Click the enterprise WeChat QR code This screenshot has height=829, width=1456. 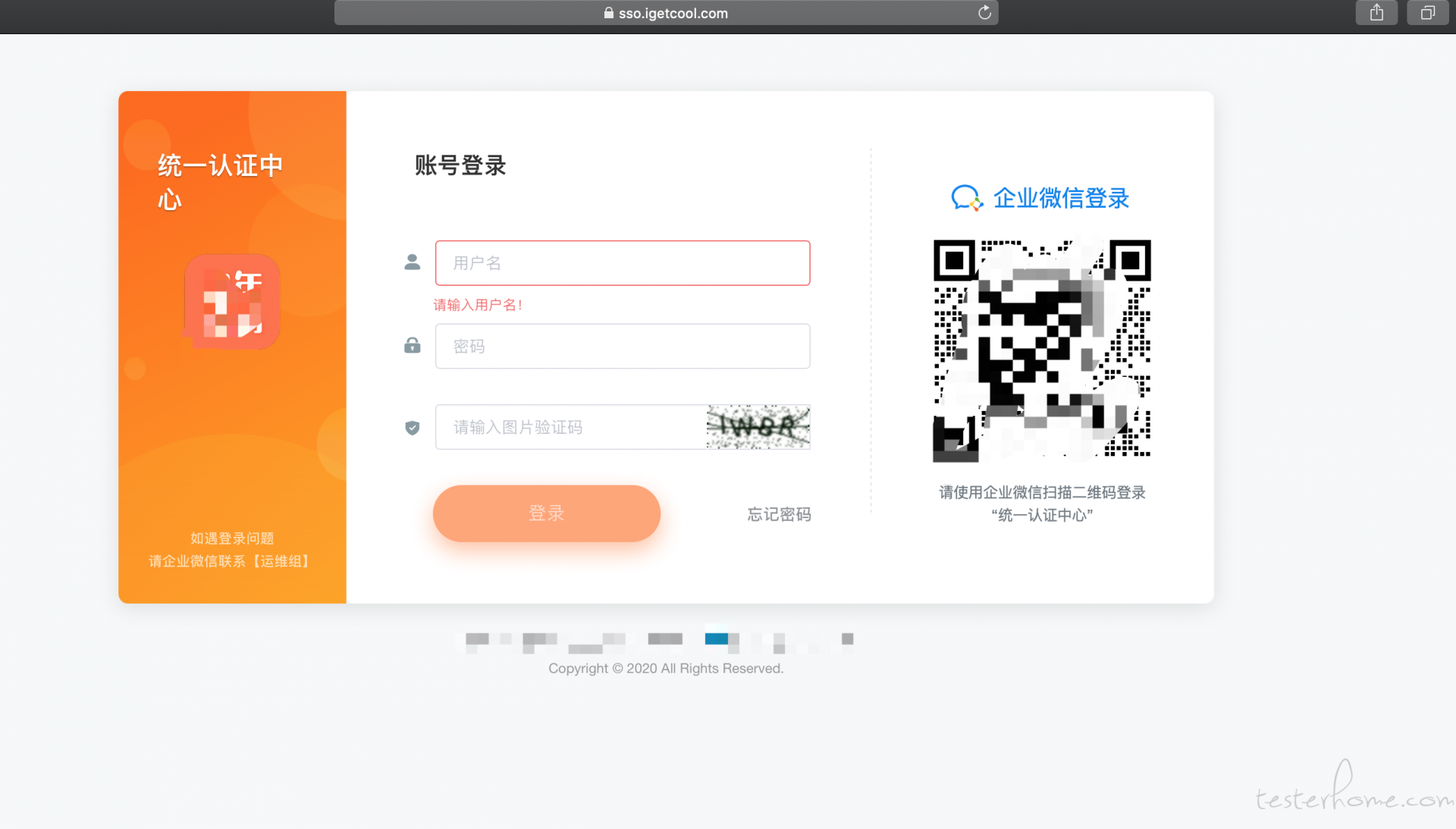(1042, 351)
